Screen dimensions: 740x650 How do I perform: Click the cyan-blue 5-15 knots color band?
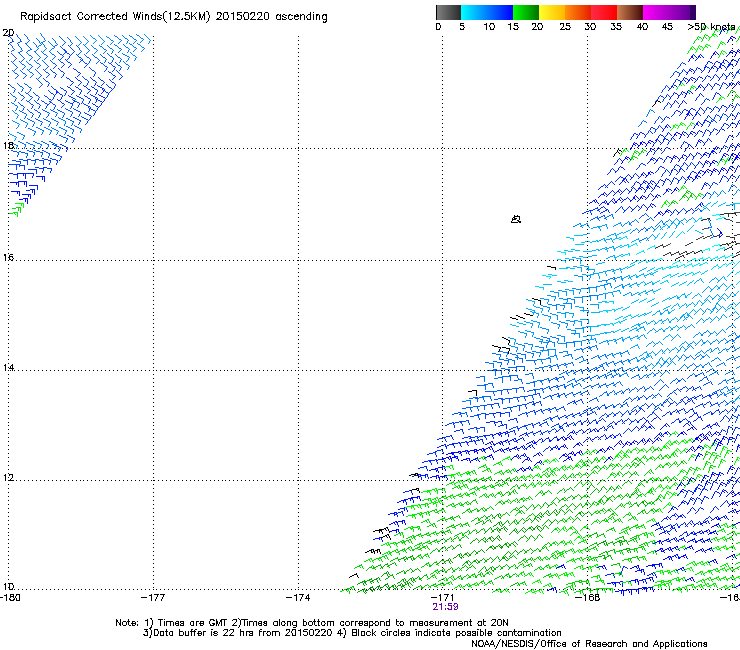click(487, 12)
